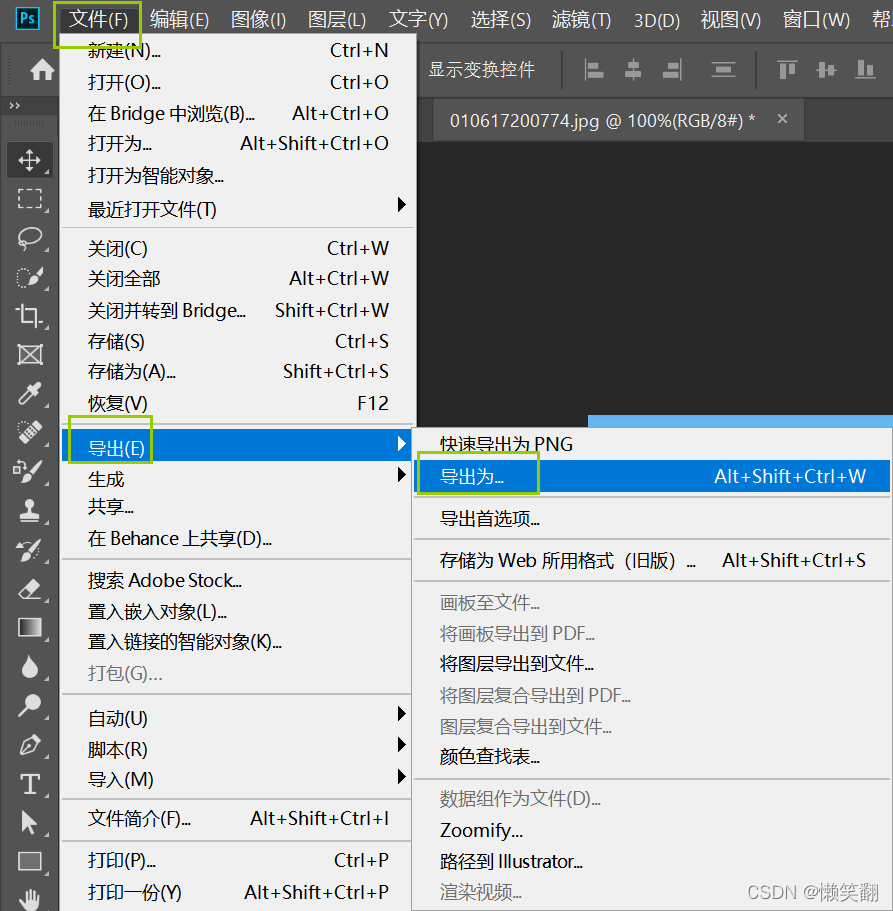
Task: Choose 在 Bridge 中浏览(B)...
Action: point(238,113)
